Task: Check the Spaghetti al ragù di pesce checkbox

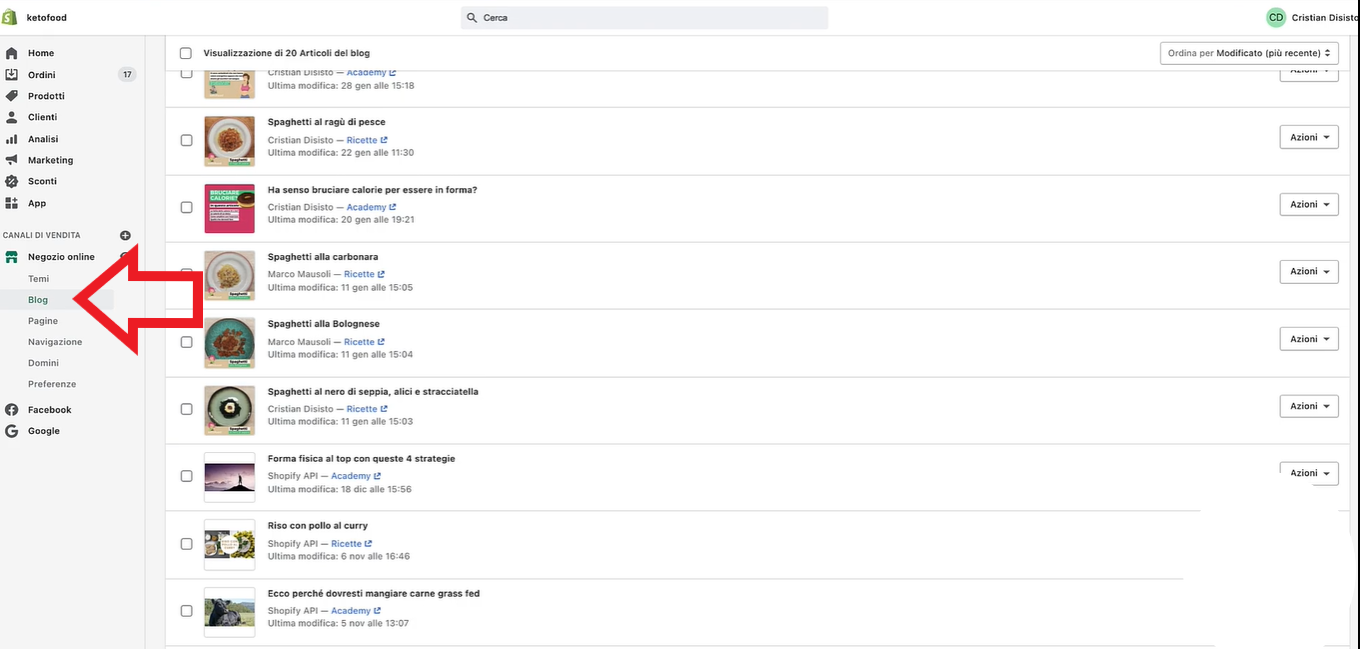Action: click(186, 140)
